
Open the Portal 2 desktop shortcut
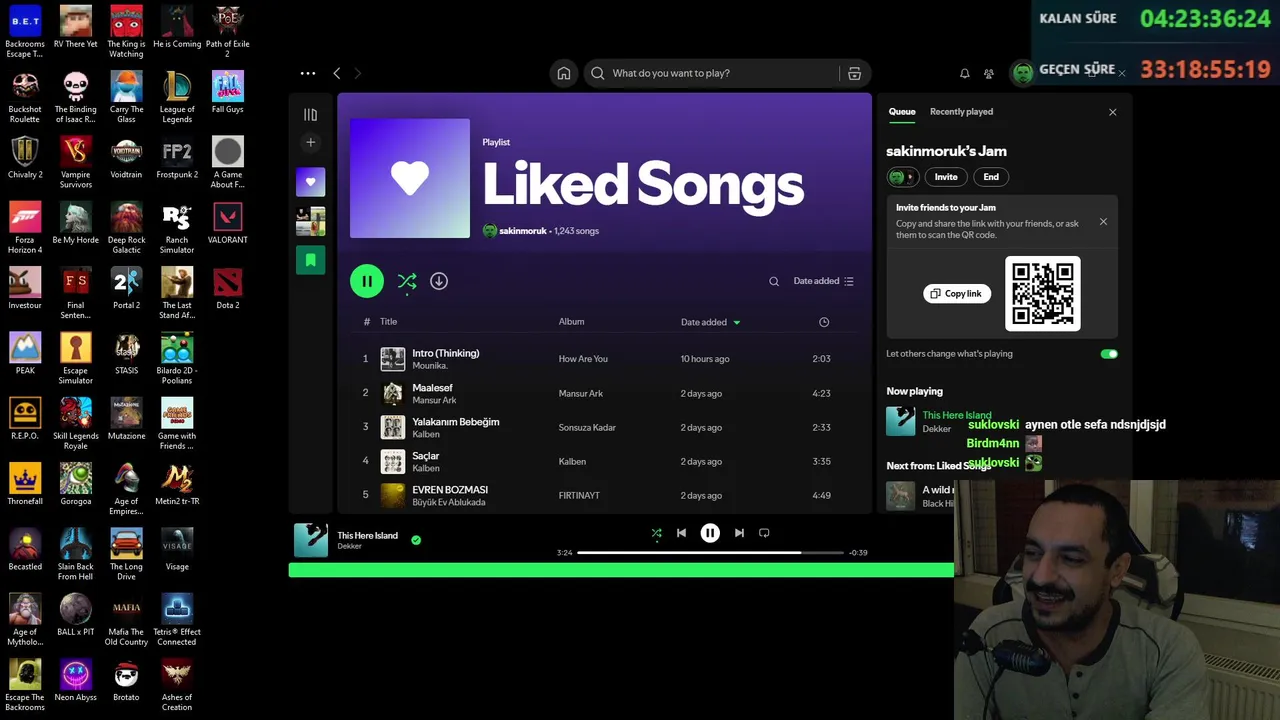[126, 288]
